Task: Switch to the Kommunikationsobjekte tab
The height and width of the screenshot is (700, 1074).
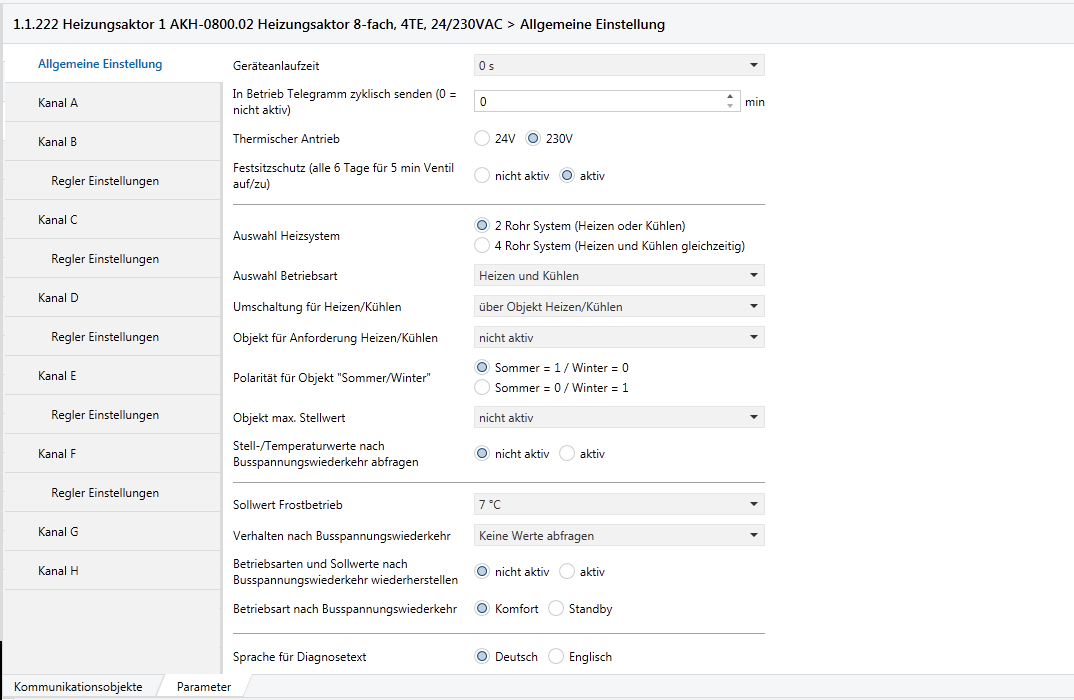Action: coord(78,687)
